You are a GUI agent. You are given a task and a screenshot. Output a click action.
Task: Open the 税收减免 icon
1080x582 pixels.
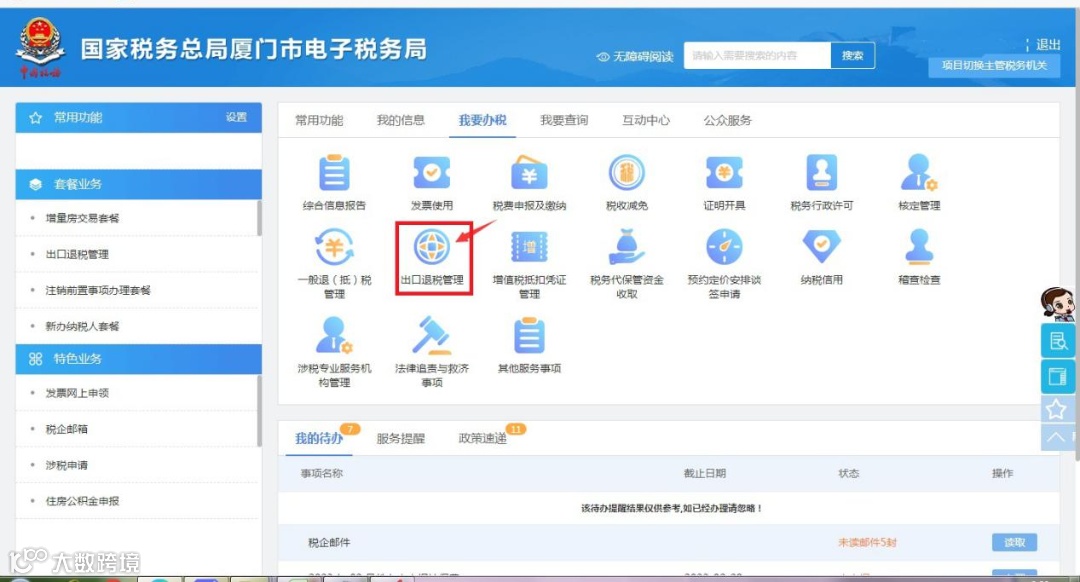627,172
